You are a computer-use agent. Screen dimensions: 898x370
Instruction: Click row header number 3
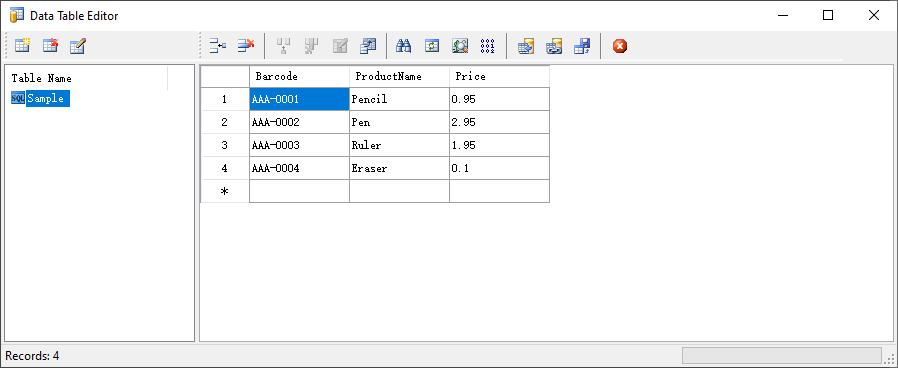click(x=225, y=145)
